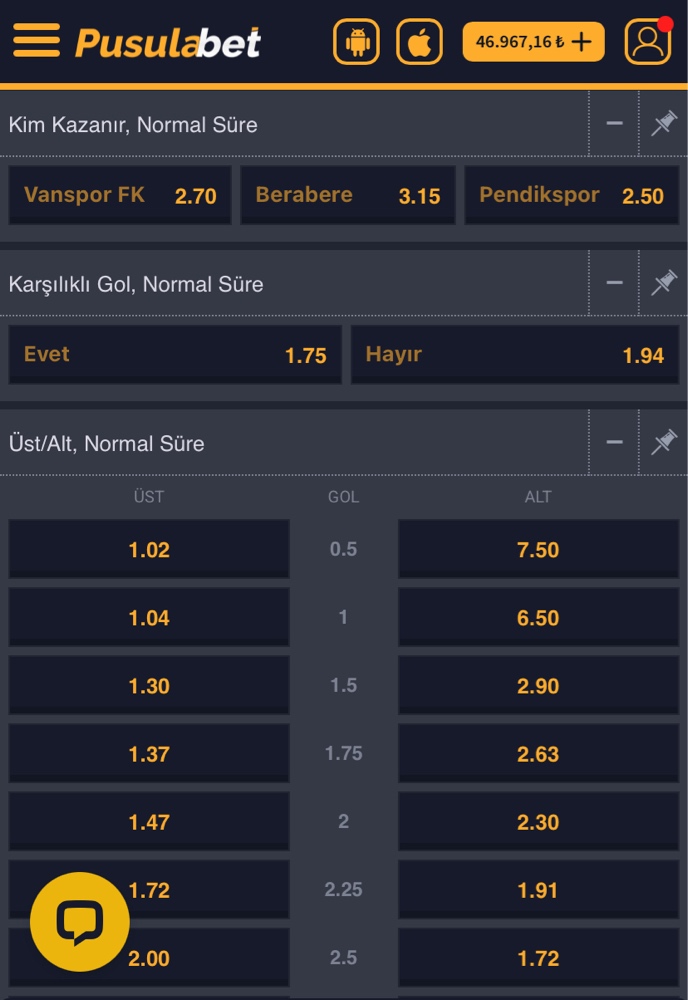The width and height of the screenshot is (688, 1000).
Task: Open the hamburger menu
Action: [36, 41]
